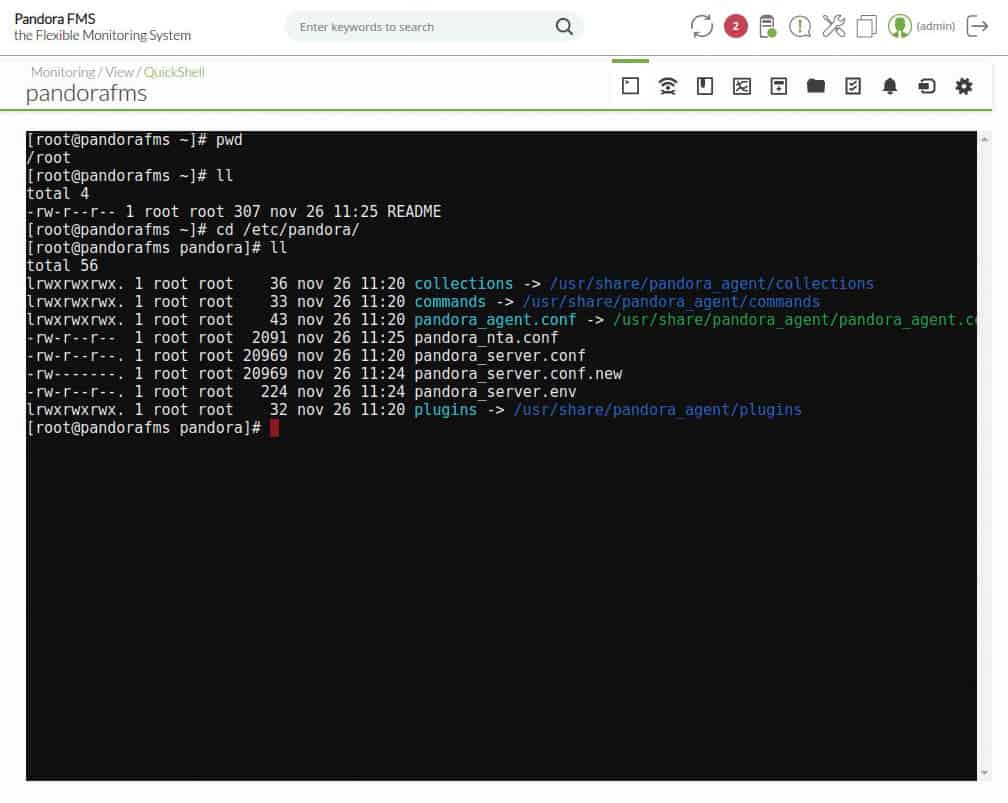Click the red terminal cursor block
This screenshot has height=803, width=1008.
(274, 428)
